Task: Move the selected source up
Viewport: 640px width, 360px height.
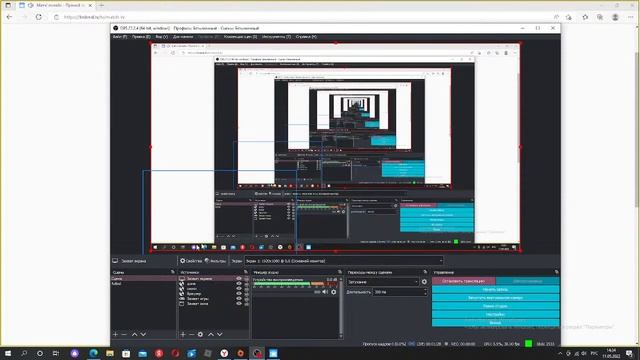Action: [211, 334]
